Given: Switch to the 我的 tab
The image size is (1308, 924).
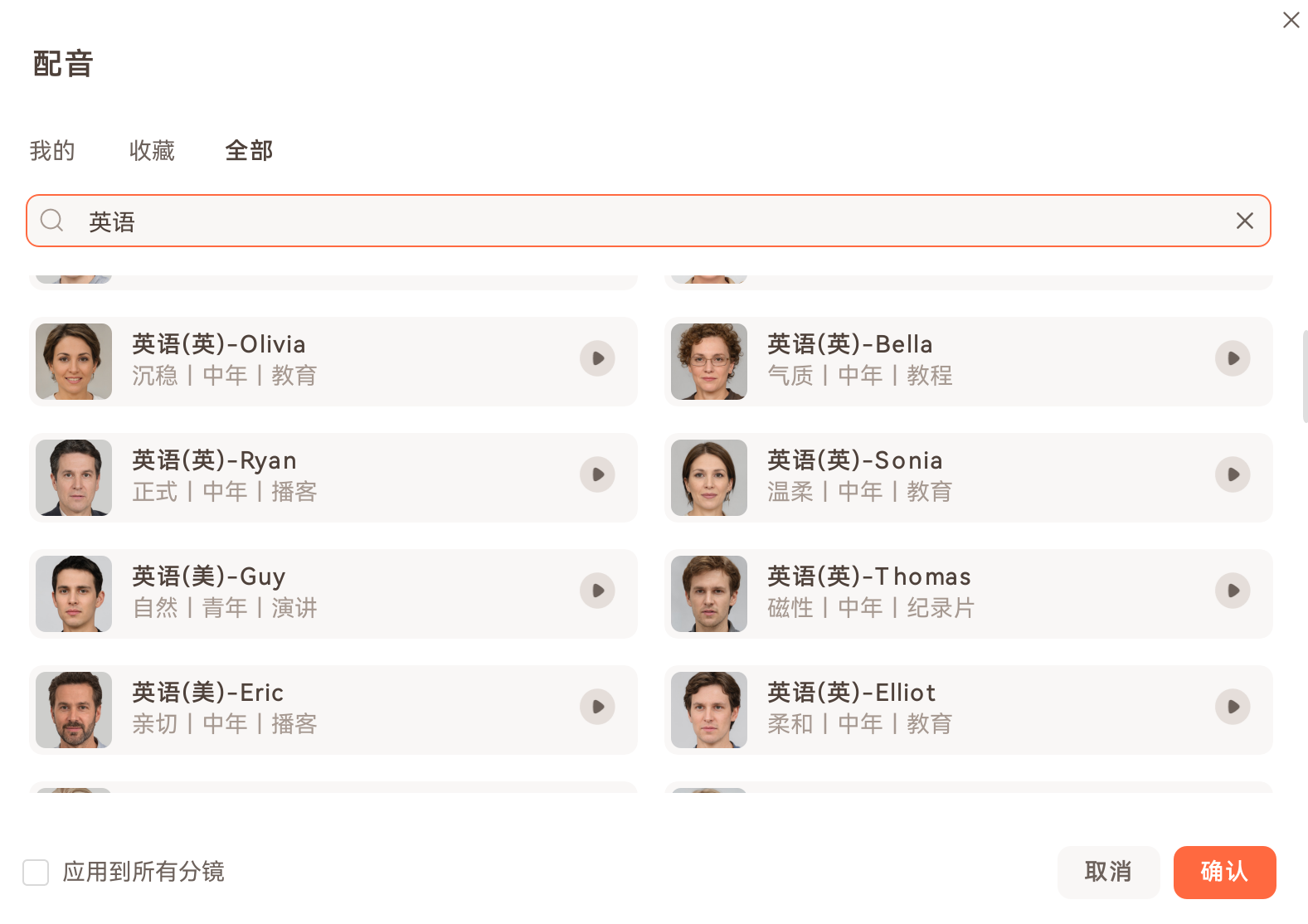Looking at the screenshot, I should coord(52,151).
